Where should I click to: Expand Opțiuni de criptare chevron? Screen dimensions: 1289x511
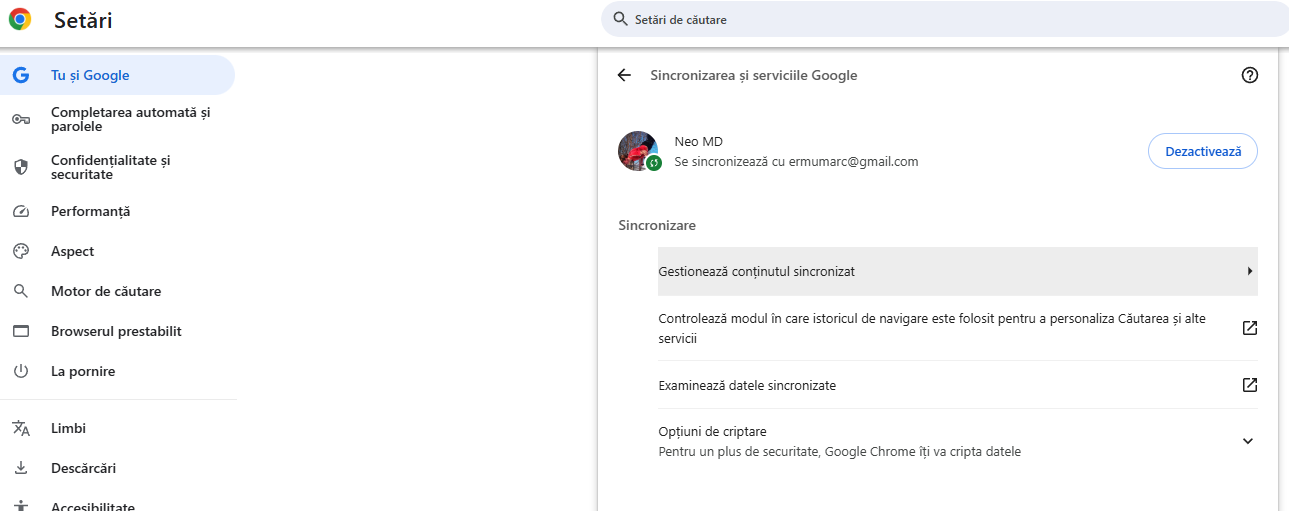pos(1247,441)
